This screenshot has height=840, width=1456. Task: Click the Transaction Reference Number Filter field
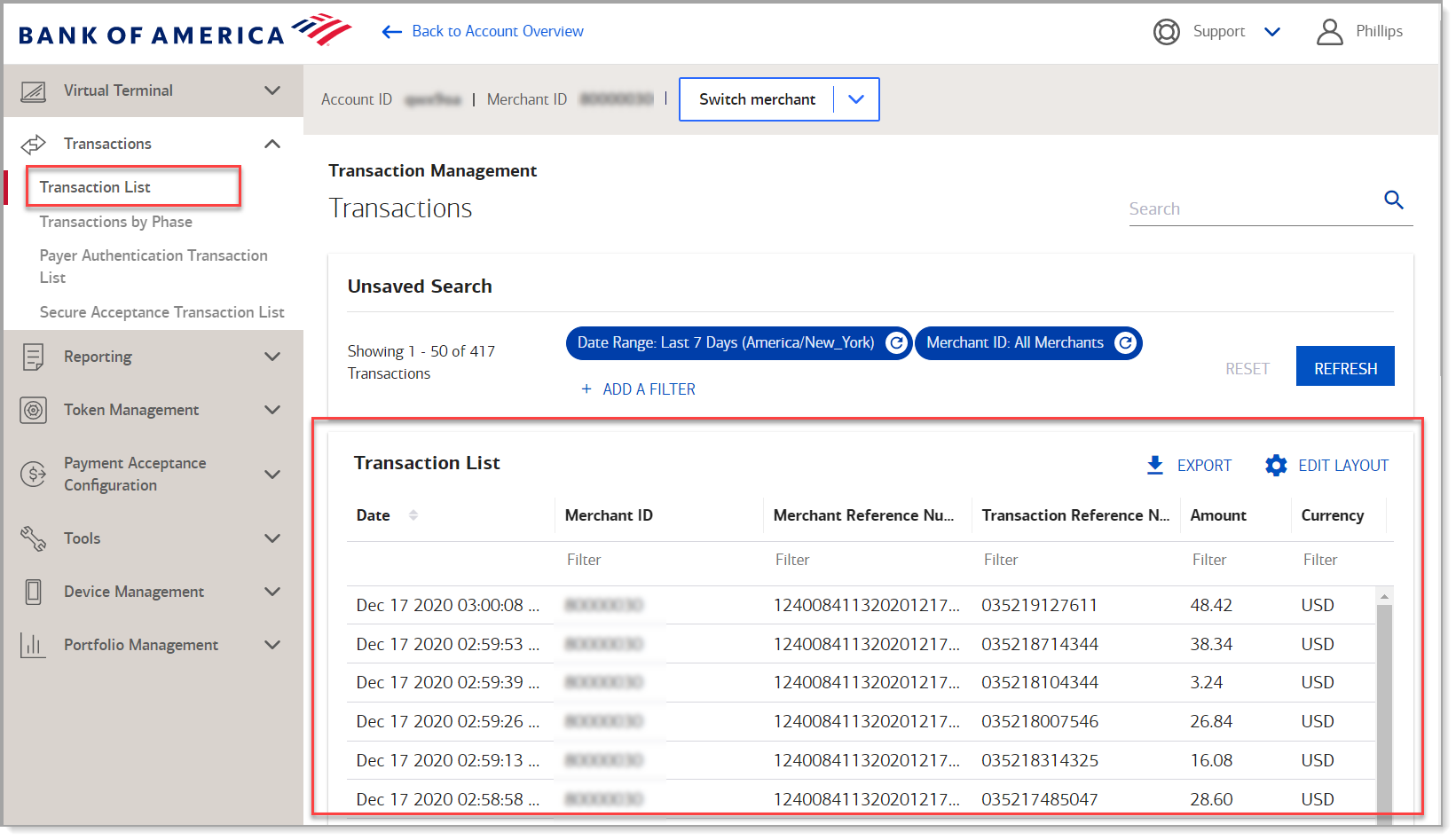(1075, 561)
